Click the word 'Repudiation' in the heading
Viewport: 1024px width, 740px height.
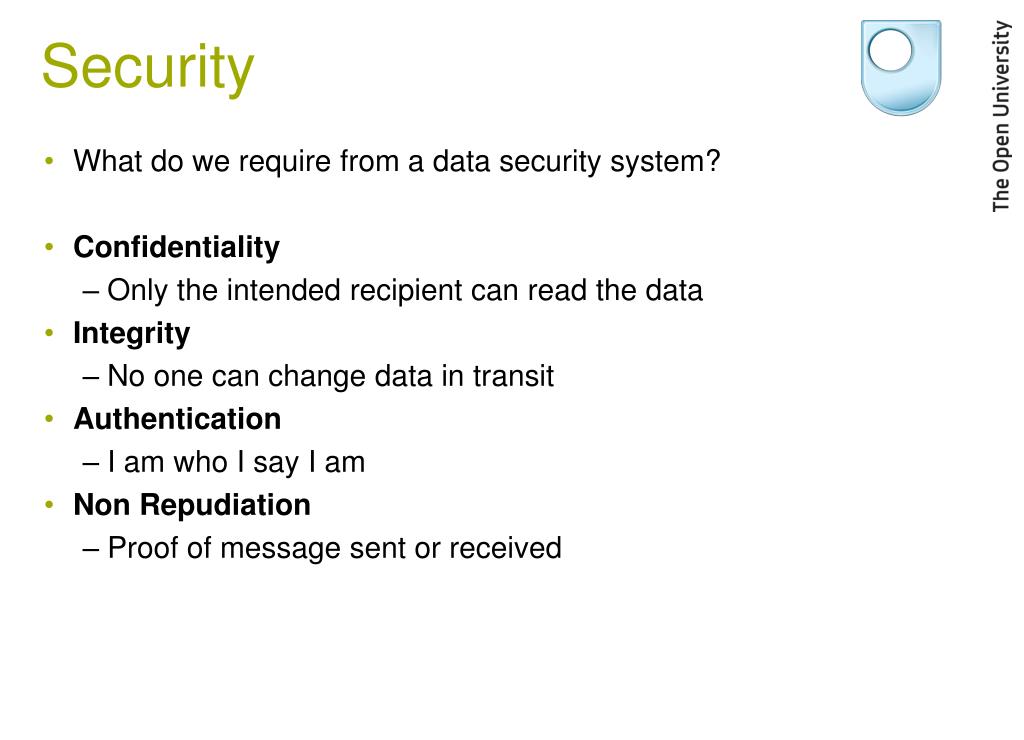[225, 505]
